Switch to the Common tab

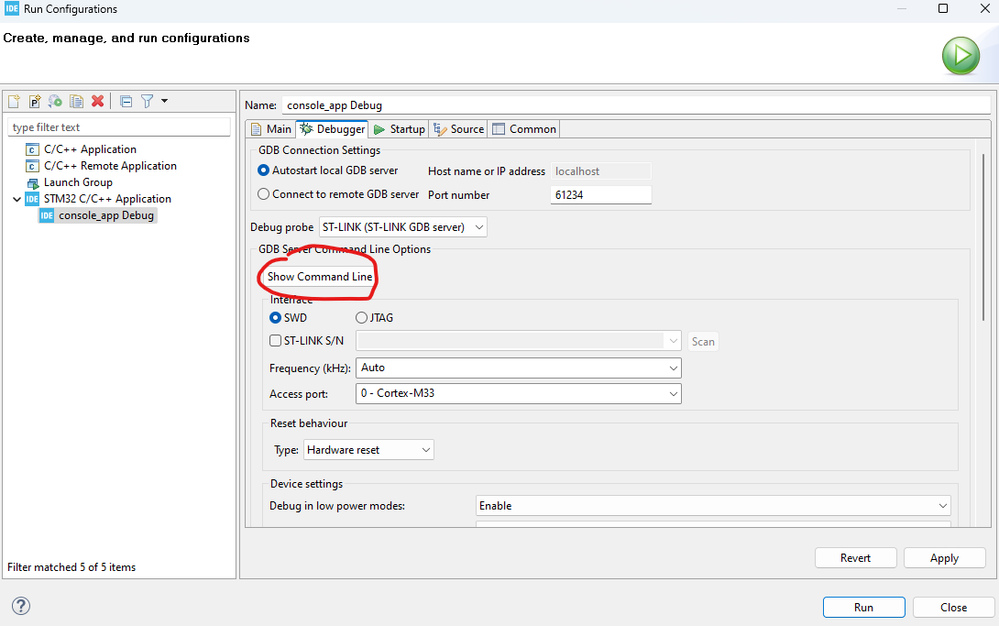(x=524, y=129)
